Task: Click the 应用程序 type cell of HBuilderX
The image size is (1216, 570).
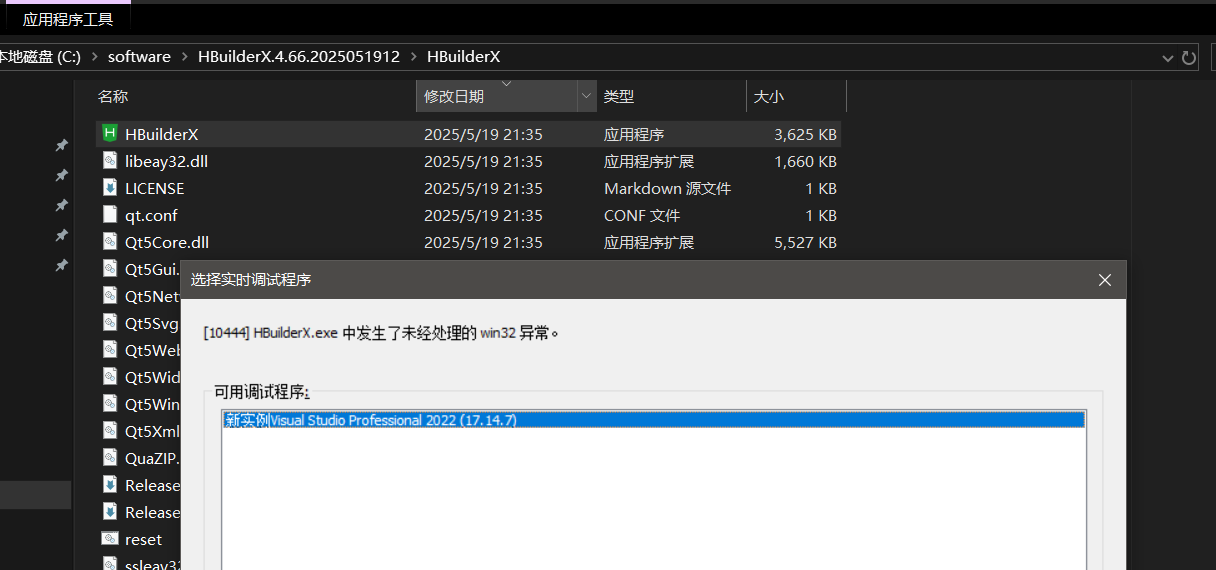Action: click(634, 134)
